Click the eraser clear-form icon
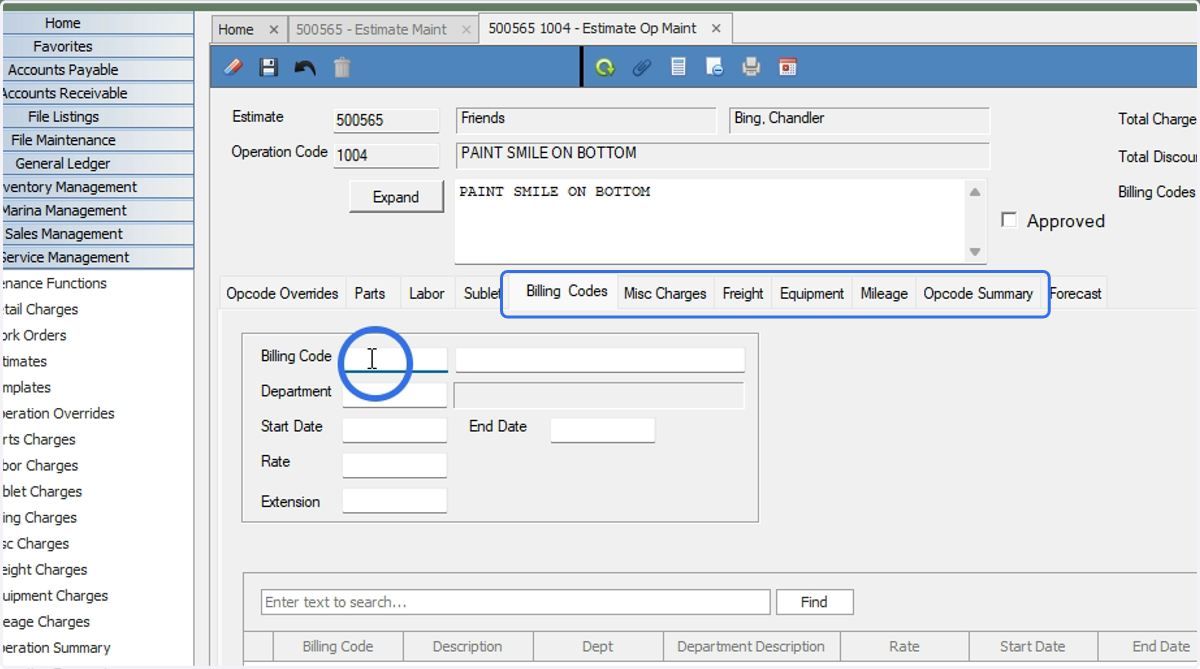The width and height of the screenshot is (1200, 669). [x=233, y=67]
